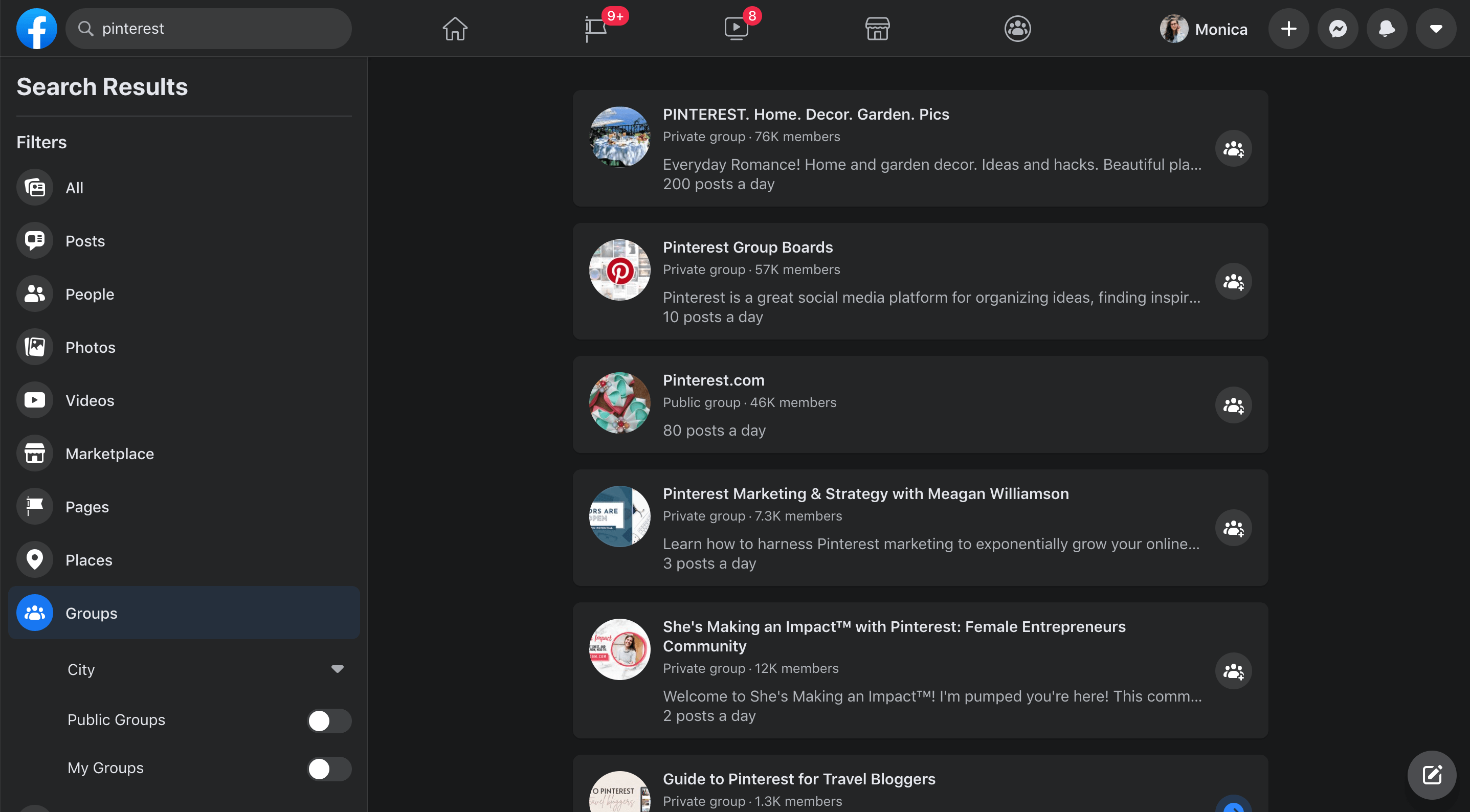
Task: Click the Groups sidebar icon
Action: [35, 613]
